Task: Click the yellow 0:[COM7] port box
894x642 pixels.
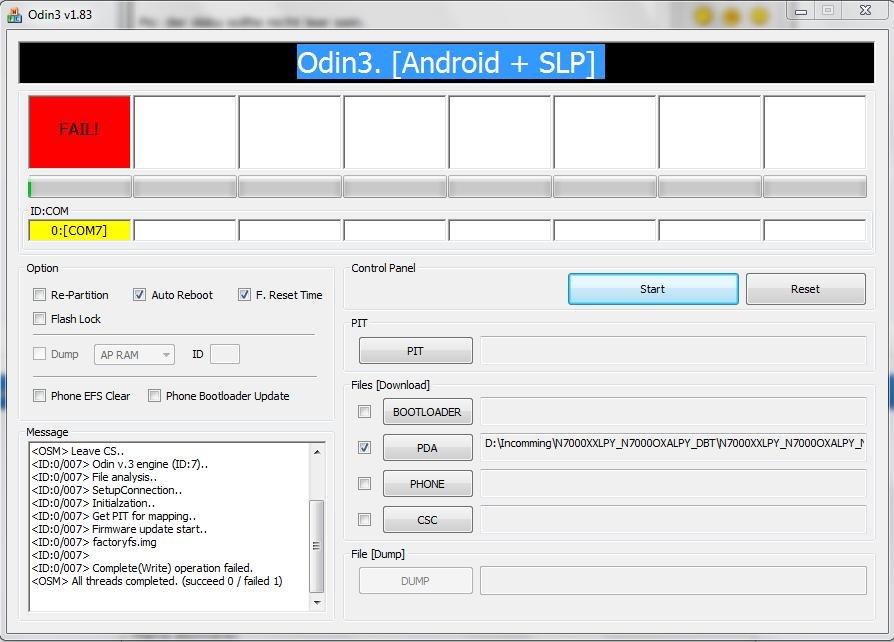Action: pos(79,230)
